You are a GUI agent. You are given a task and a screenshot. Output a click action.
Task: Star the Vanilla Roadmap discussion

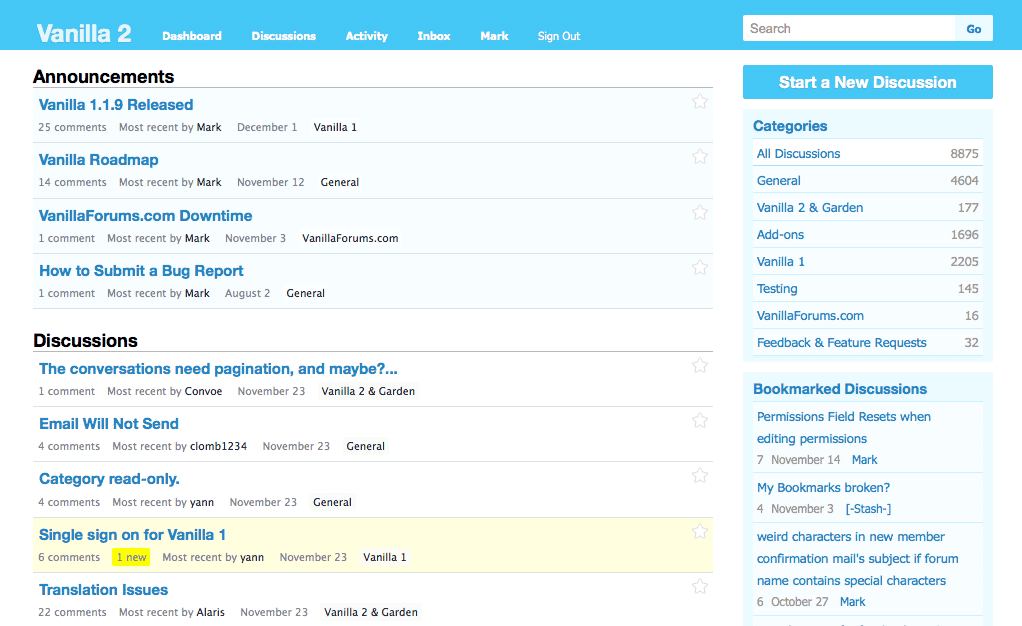(x=700, y=156)
